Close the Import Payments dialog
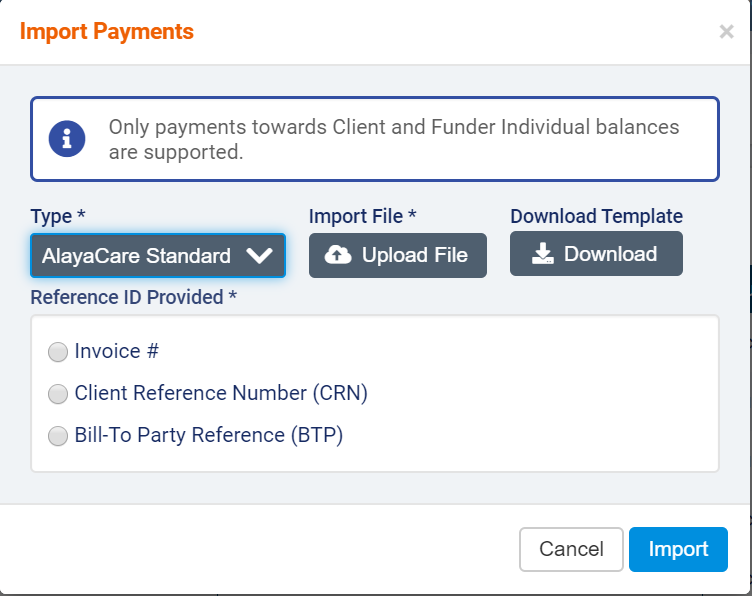Screen dimensions: 752x596 726,32
